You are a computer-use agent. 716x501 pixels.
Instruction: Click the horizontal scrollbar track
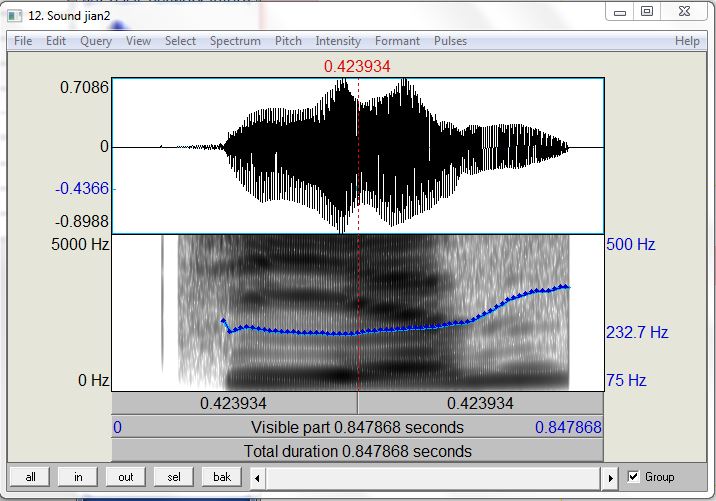pos(434,478)
